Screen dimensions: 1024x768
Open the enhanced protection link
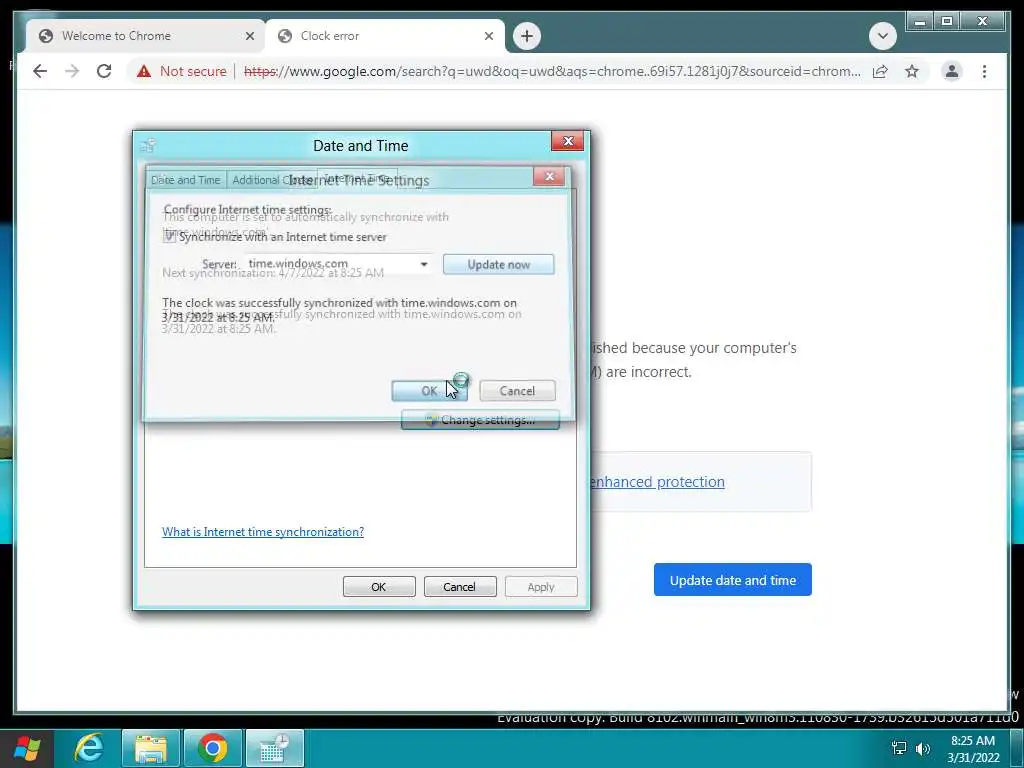[657, 482]
